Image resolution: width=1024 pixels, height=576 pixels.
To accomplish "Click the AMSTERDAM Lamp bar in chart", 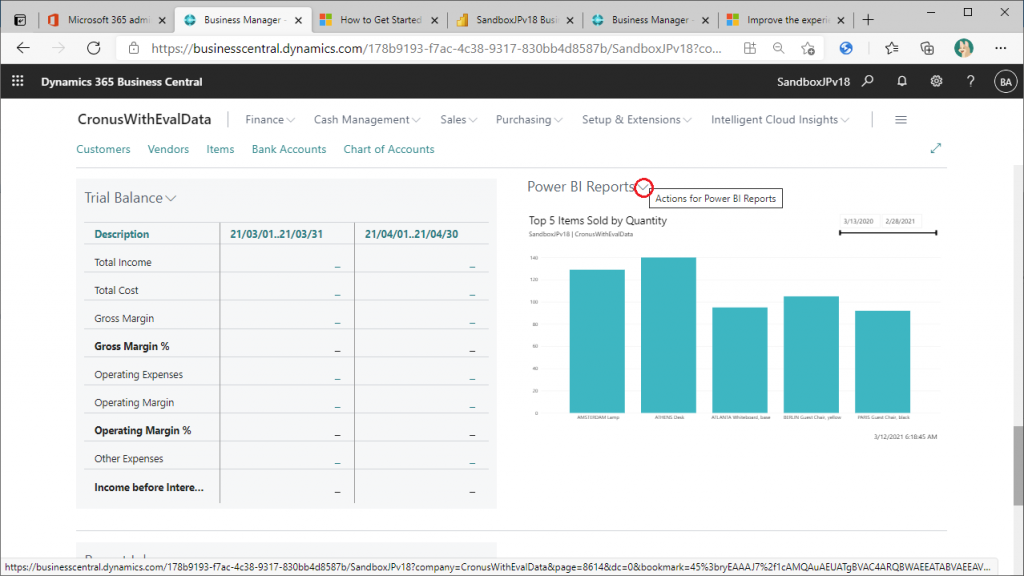I will tap(597, 341).
